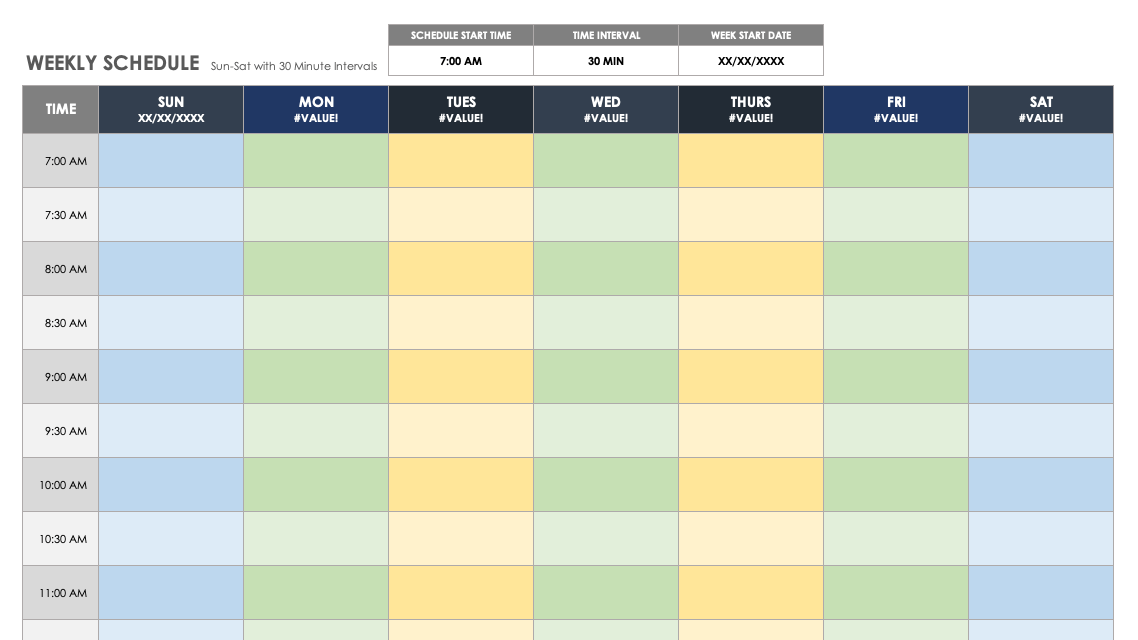Click the FRI column header
Image resolution: width=1138 pixels, height=640 pixels.
point(896,109)
